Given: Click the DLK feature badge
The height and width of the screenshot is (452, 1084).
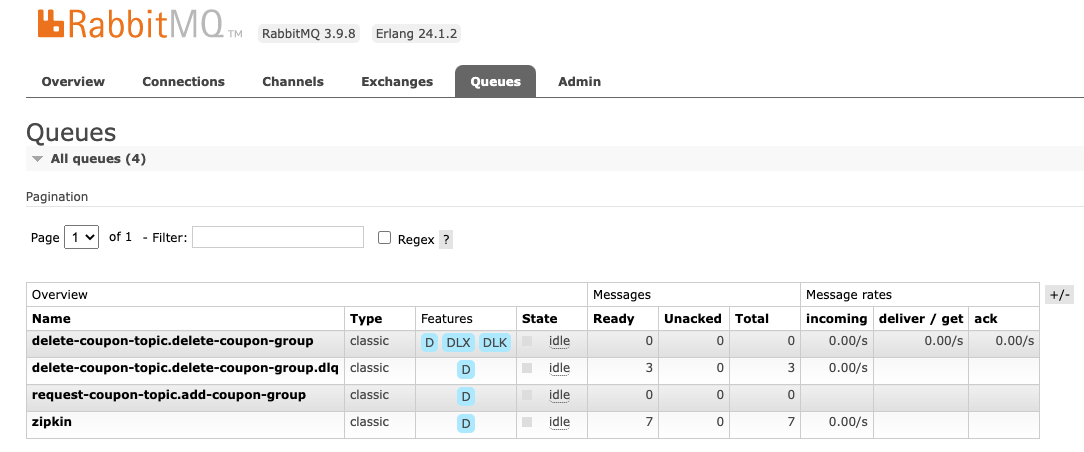Looking at the screenshot, I should coord(495,342).
